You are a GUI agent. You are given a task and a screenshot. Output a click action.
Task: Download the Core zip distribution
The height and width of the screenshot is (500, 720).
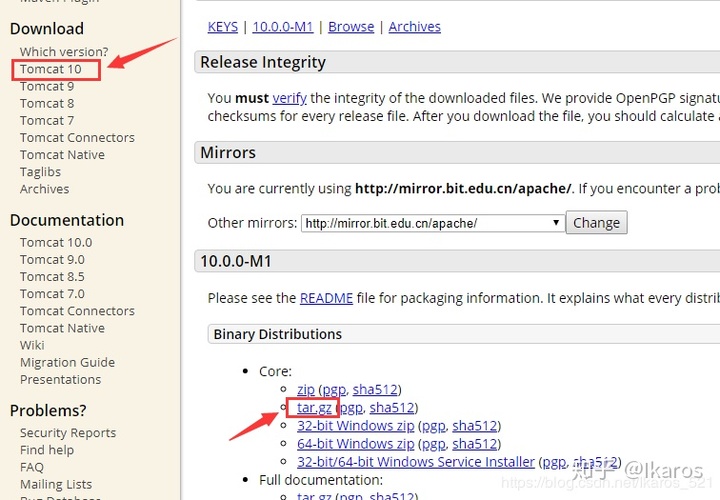[306, 389]
